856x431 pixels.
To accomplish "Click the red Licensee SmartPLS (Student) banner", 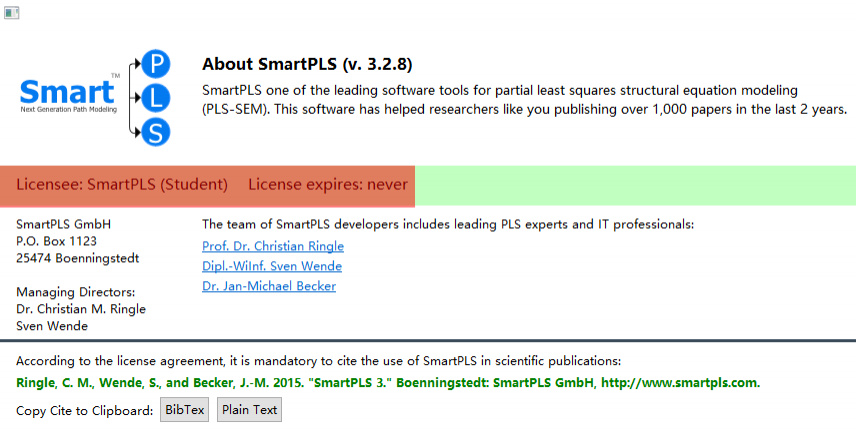I will coord(122,185).
